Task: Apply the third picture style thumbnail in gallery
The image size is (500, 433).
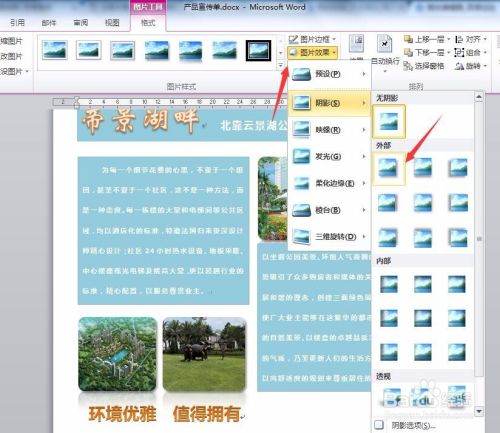Action: (x=122, y=50)
